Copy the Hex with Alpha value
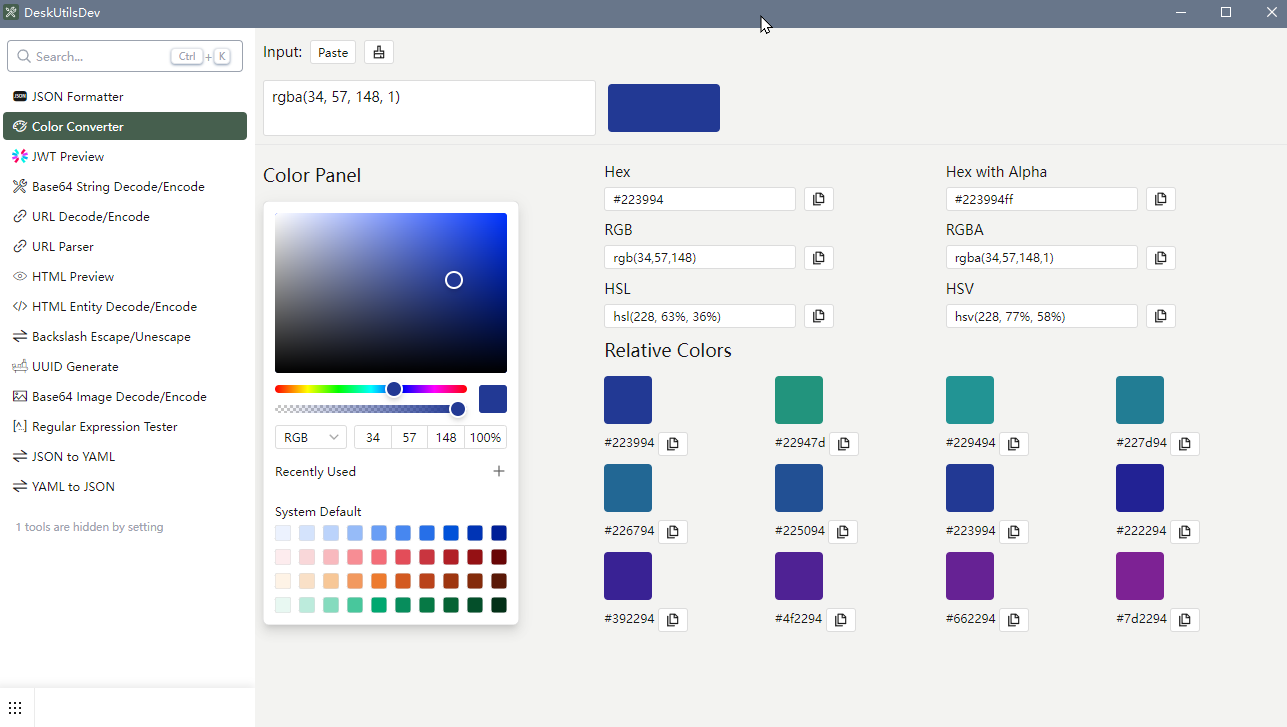Image resolution: width=1287 pixels, height=727 pixels. point(1160,199)
